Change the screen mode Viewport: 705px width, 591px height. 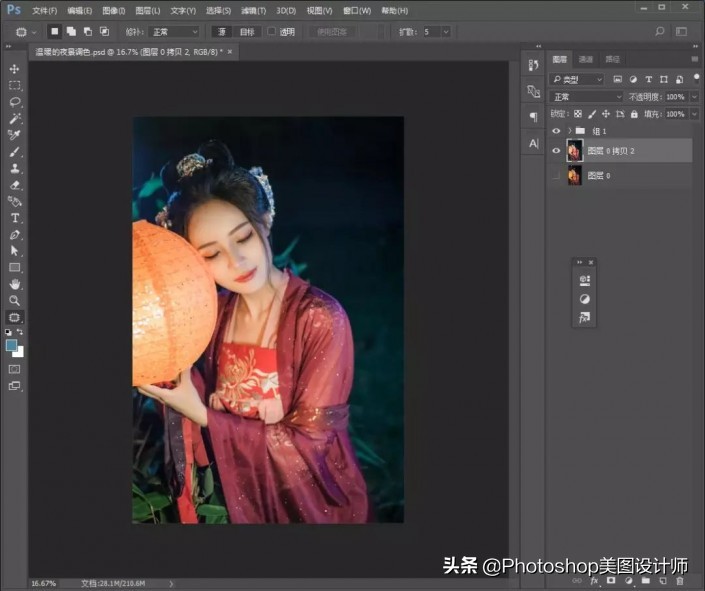pos(14,386)
